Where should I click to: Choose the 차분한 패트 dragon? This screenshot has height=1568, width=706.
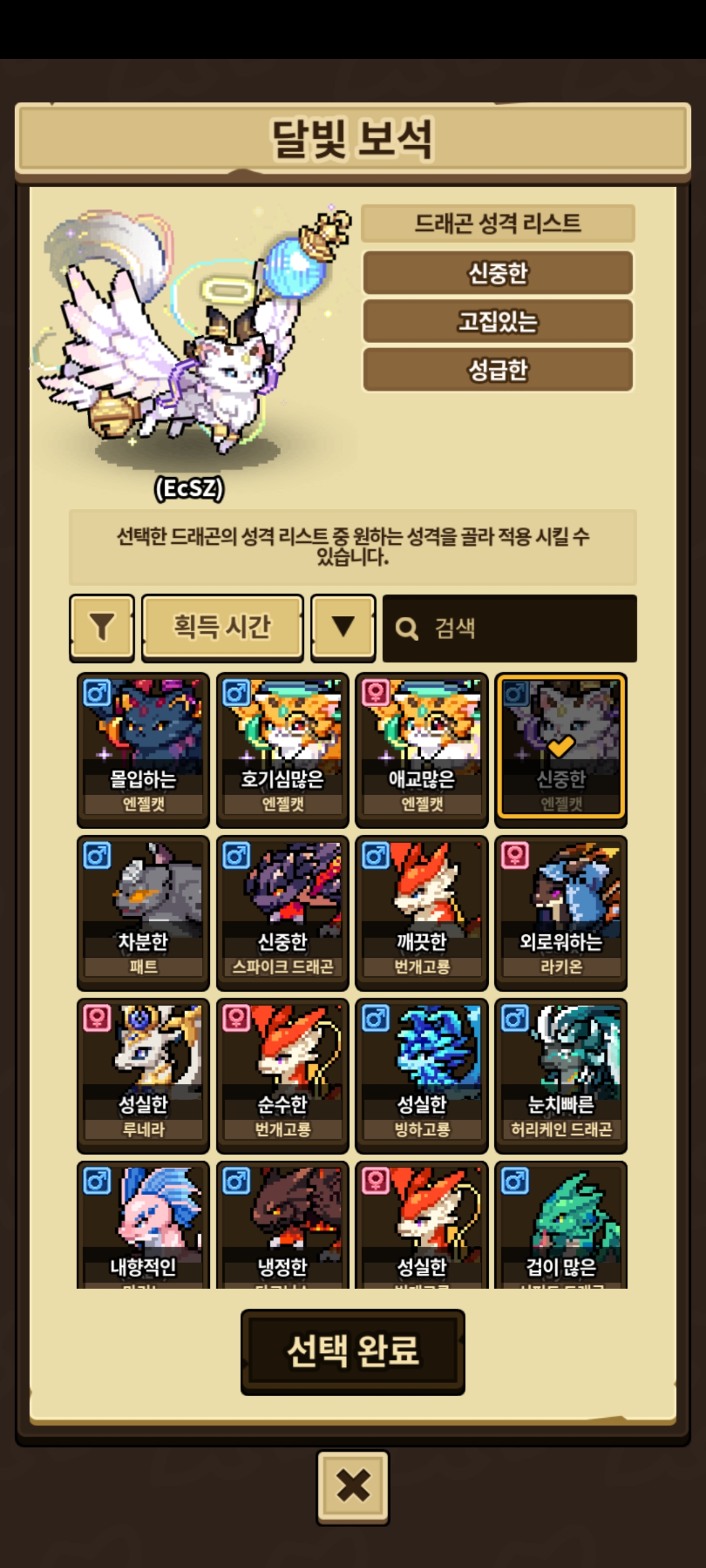[x=143, y=913]
